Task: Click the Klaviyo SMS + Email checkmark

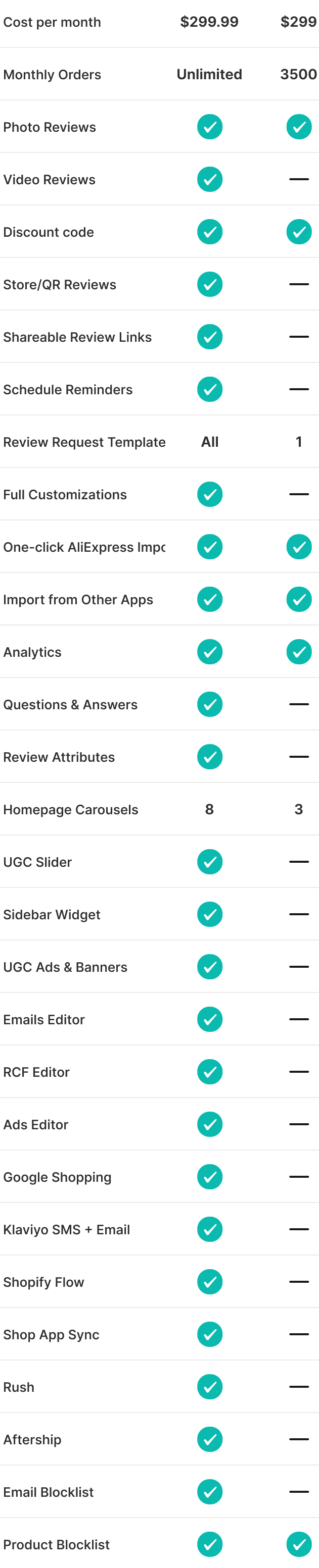Action: coord(209,1229)
